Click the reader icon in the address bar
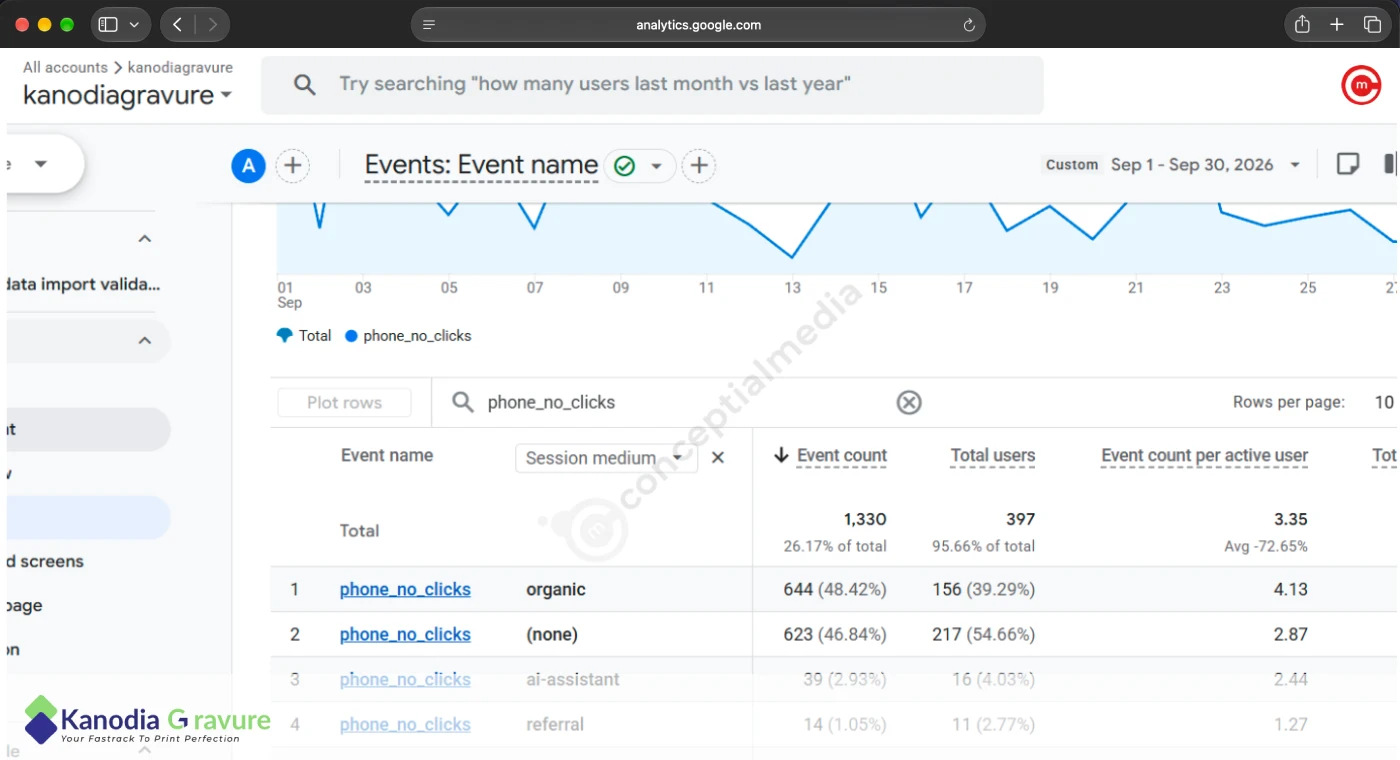This screenshot has height=760, width=1400. click(x=429, y=25)
